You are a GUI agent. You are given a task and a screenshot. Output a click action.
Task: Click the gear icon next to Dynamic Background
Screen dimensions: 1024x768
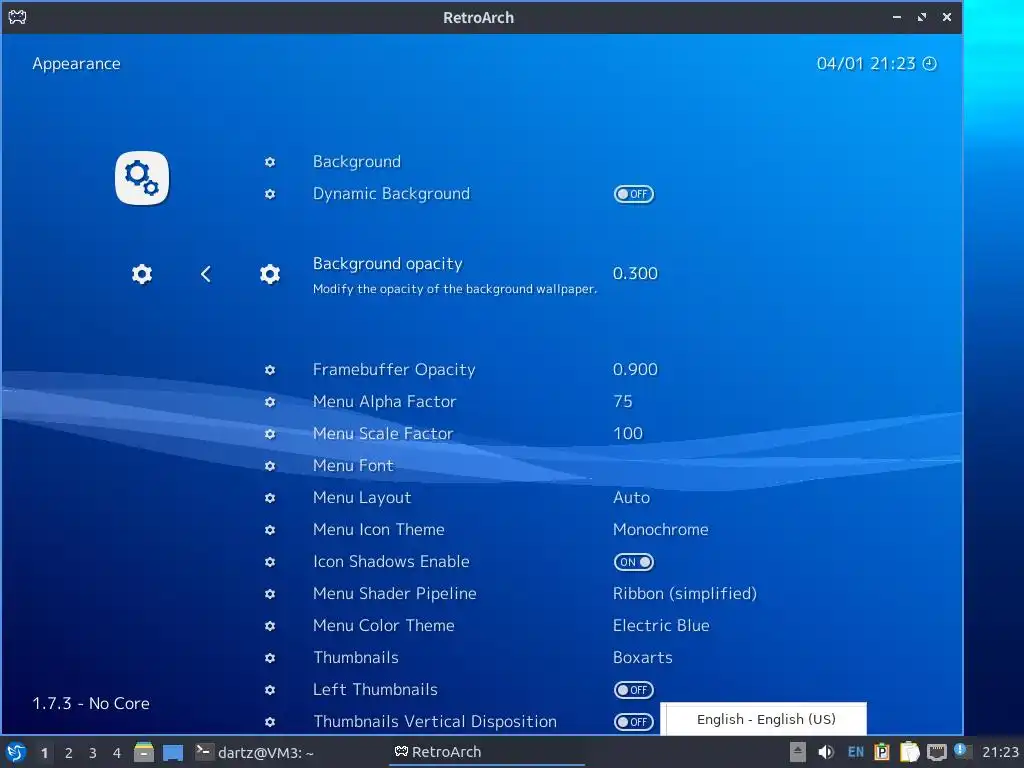pyautogui.click(x=270, y=194)
